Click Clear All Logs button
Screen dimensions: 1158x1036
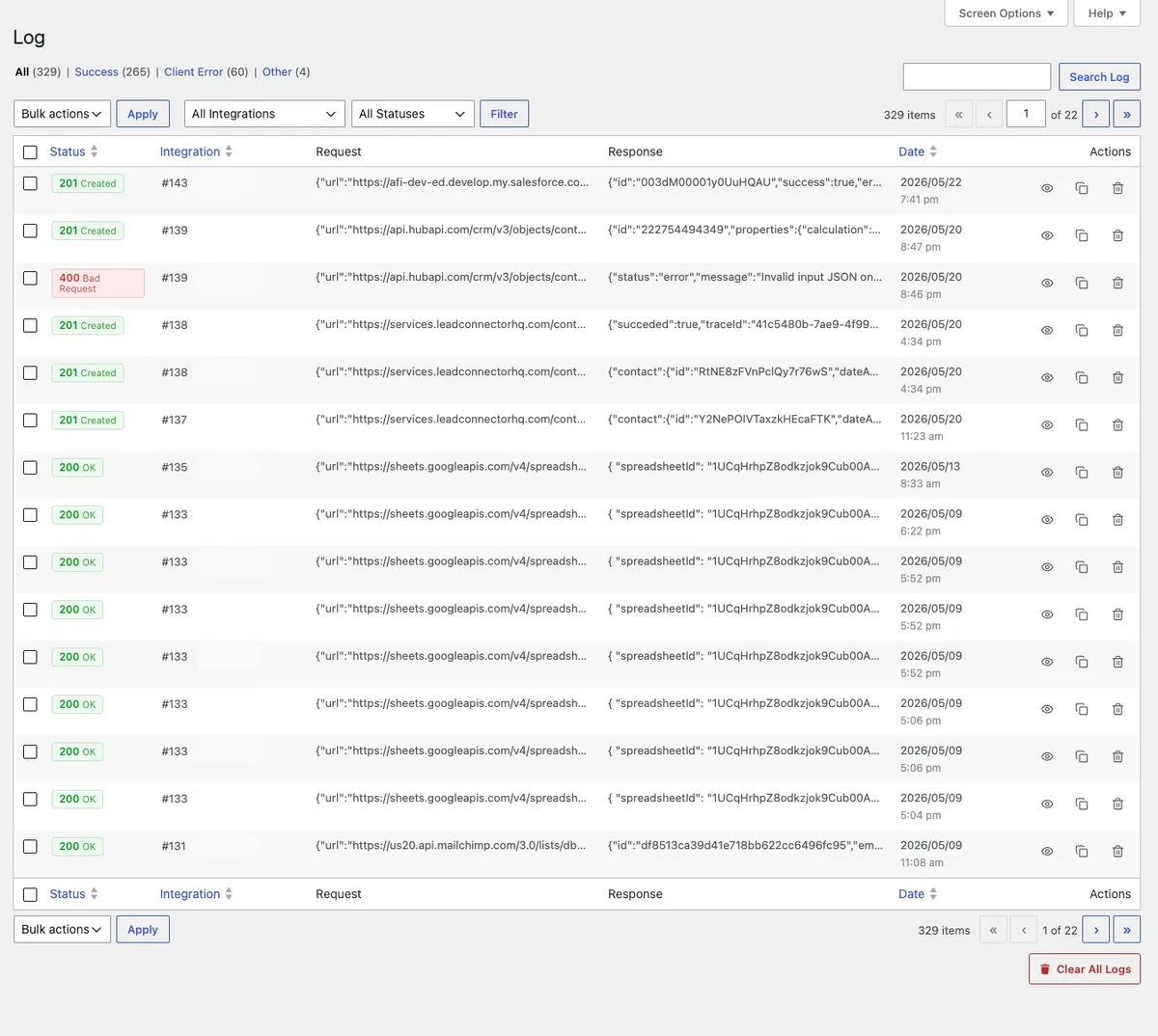coord(1085,969)
